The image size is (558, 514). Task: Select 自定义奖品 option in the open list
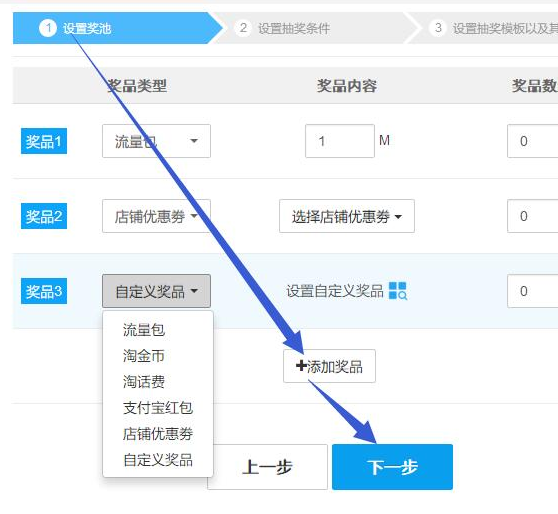click(x=158, y=460)
